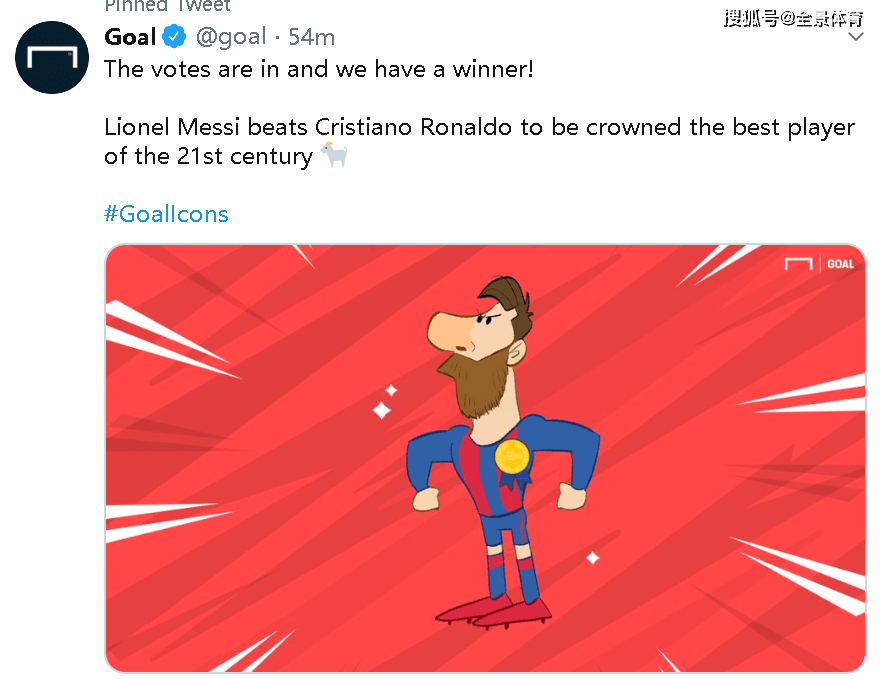Select the Pinned Tweet label
This screenshot has width=882, height=679.
167,6
